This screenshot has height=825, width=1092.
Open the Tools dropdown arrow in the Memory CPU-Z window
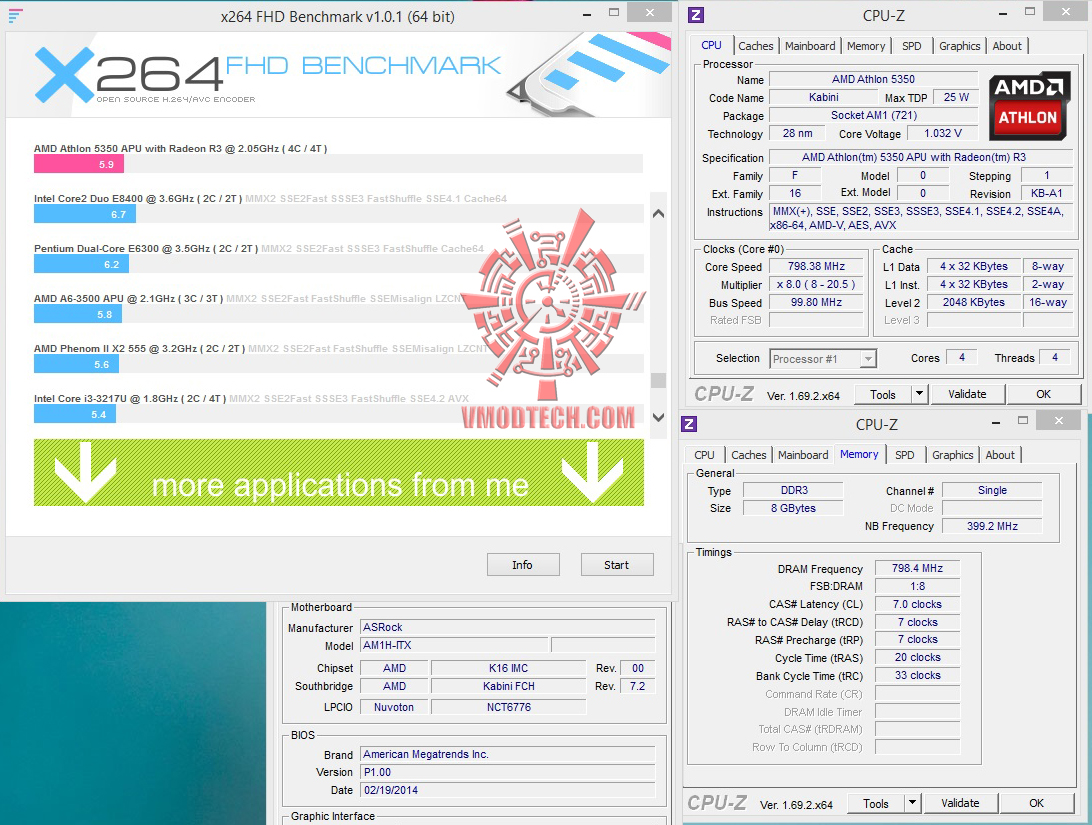[x=912, y=803]
